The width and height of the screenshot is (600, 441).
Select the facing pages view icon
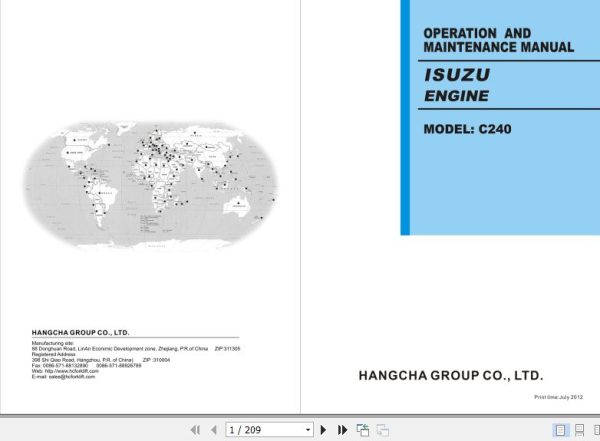tap(596, 430)
